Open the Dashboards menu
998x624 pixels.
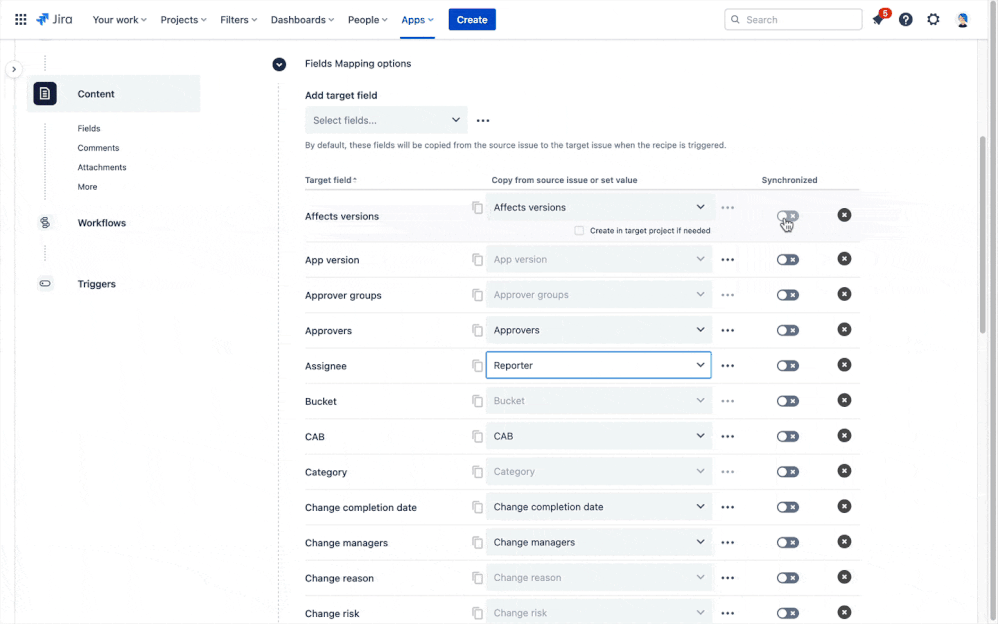tap(302, 19)
